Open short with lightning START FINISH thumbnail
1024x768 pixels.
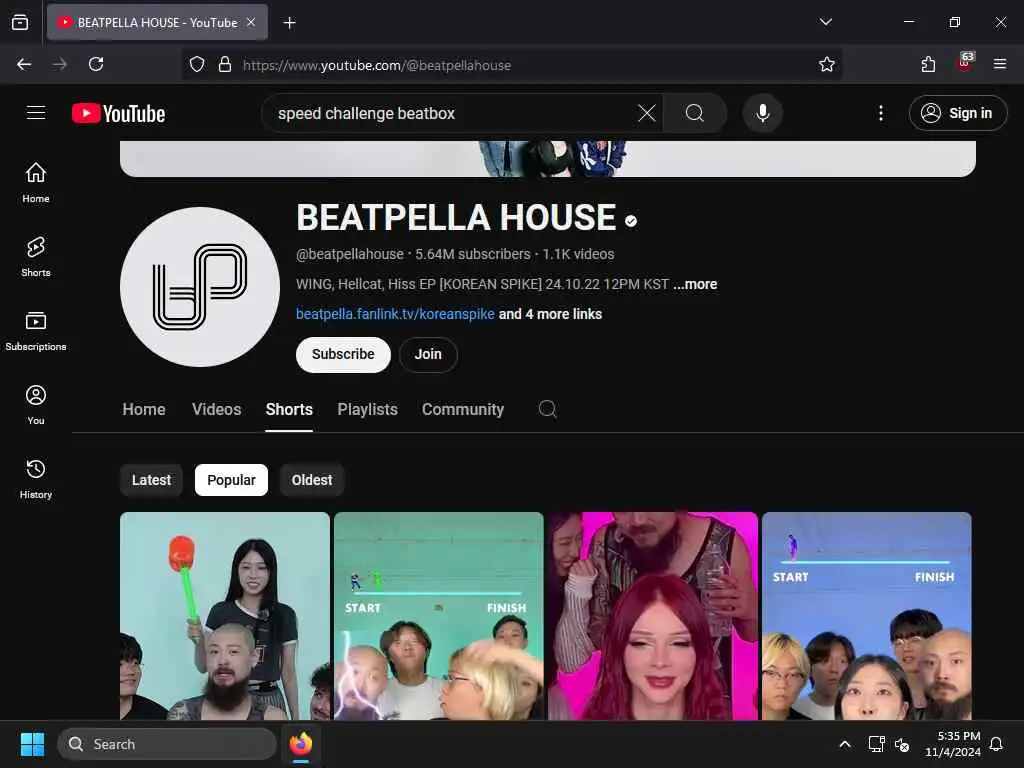point(439,616)
